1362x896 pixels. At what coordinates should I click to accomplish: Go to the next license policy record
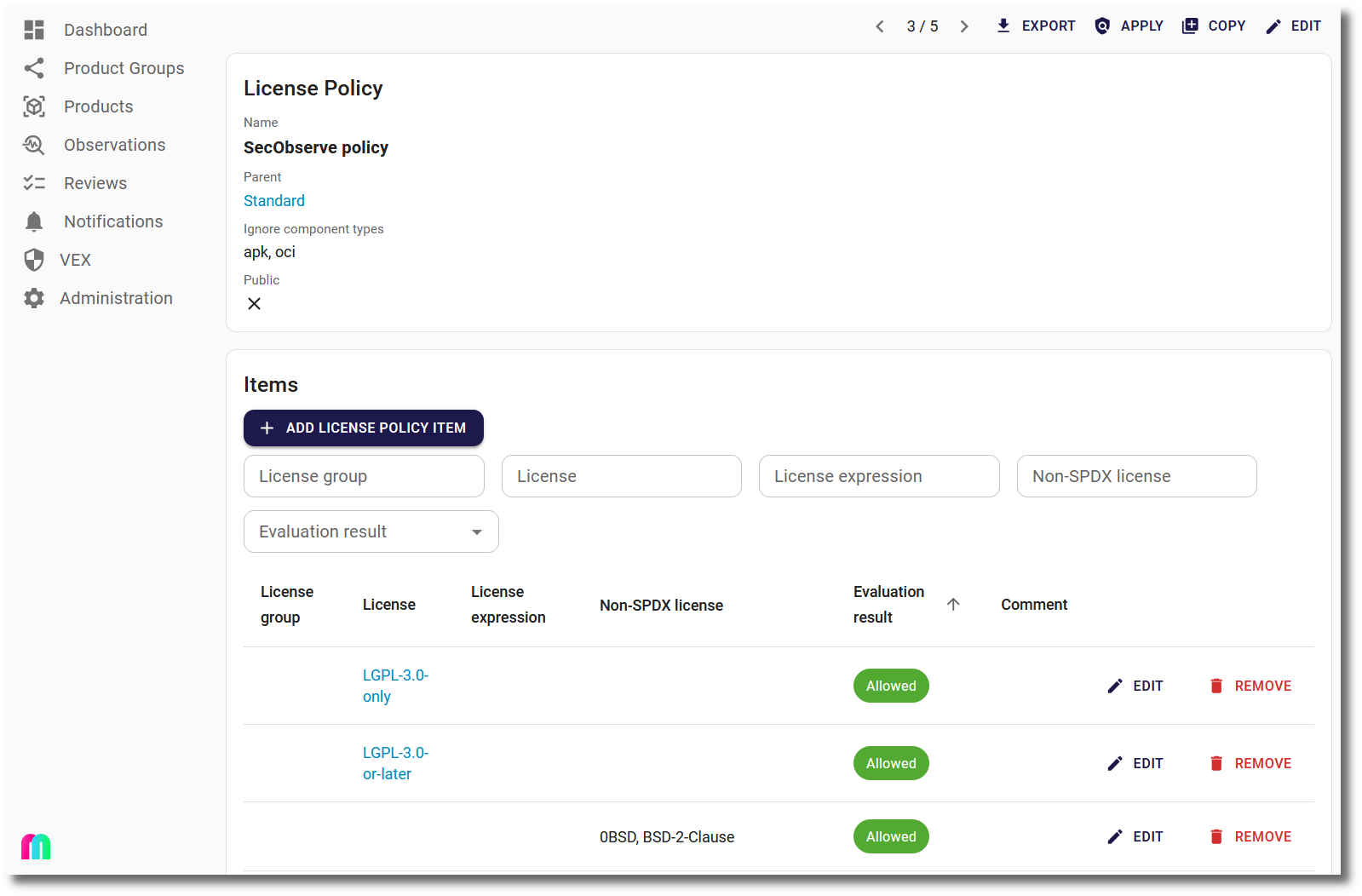point(964,26)
